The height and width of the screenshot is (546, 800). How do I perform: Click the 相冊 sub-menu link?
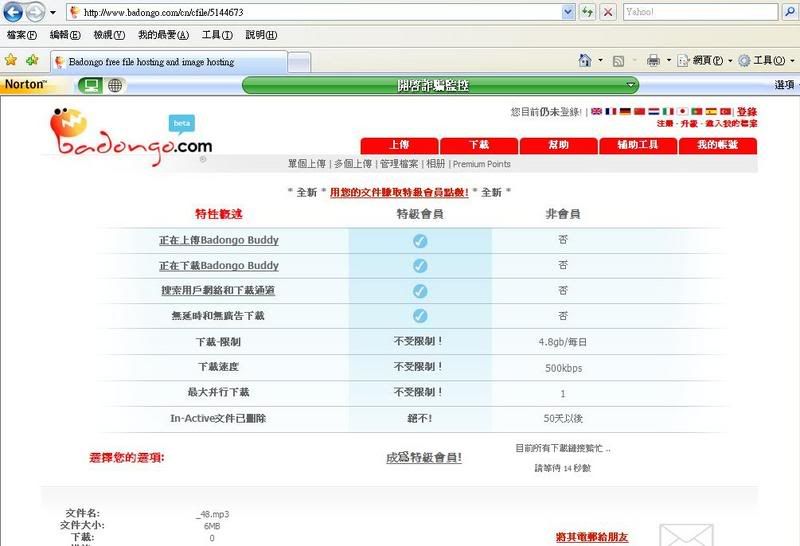[435, 164]
